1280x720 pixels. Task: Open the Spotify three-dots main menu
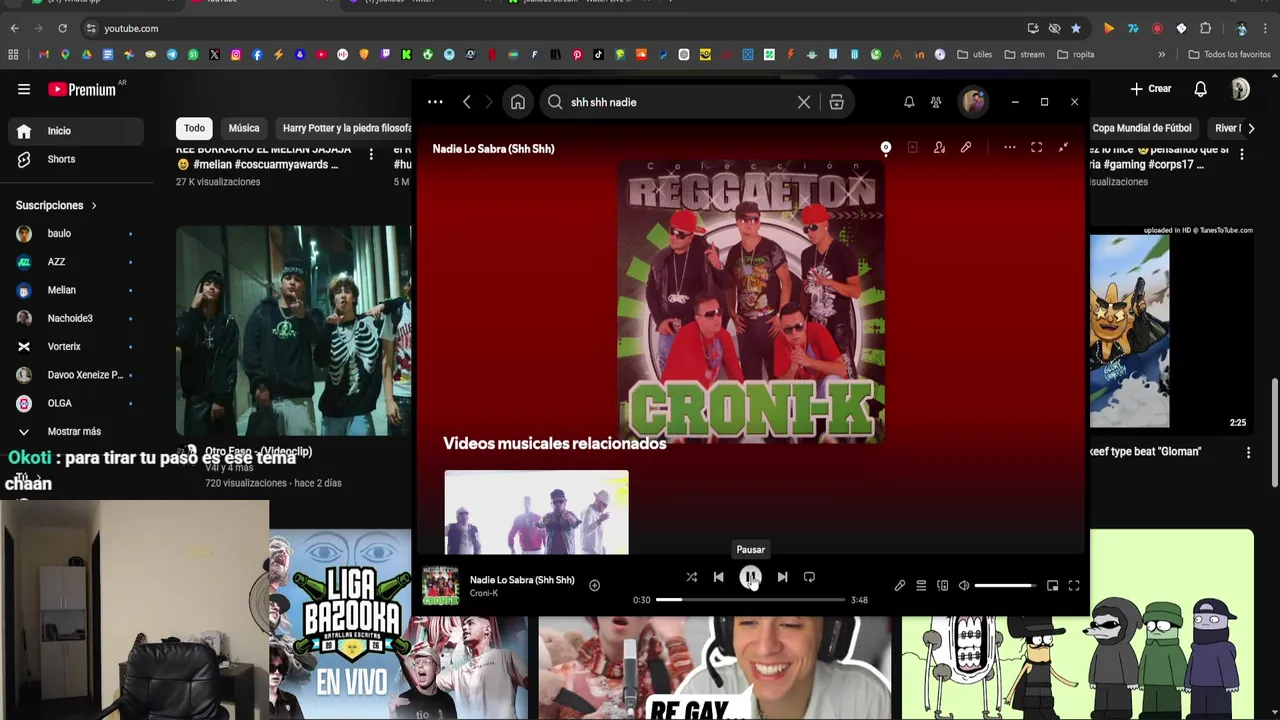coord(435,102)
